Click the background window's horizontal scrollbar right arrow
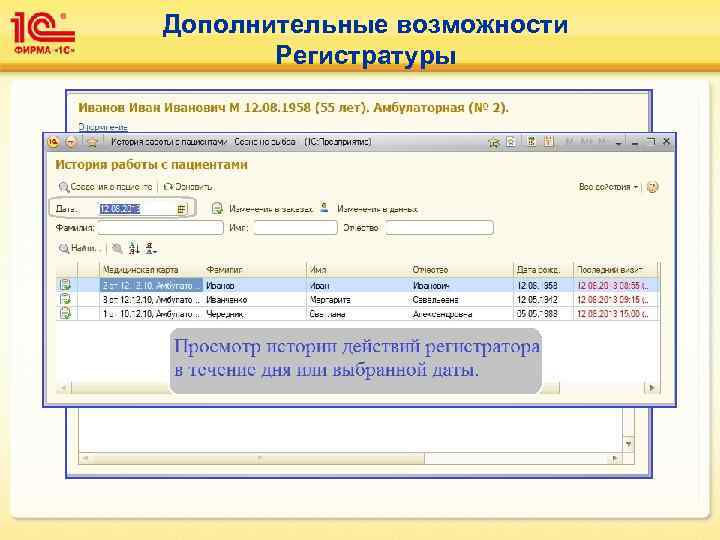Viewport: 720px width, 540px height. click(615, 458)
